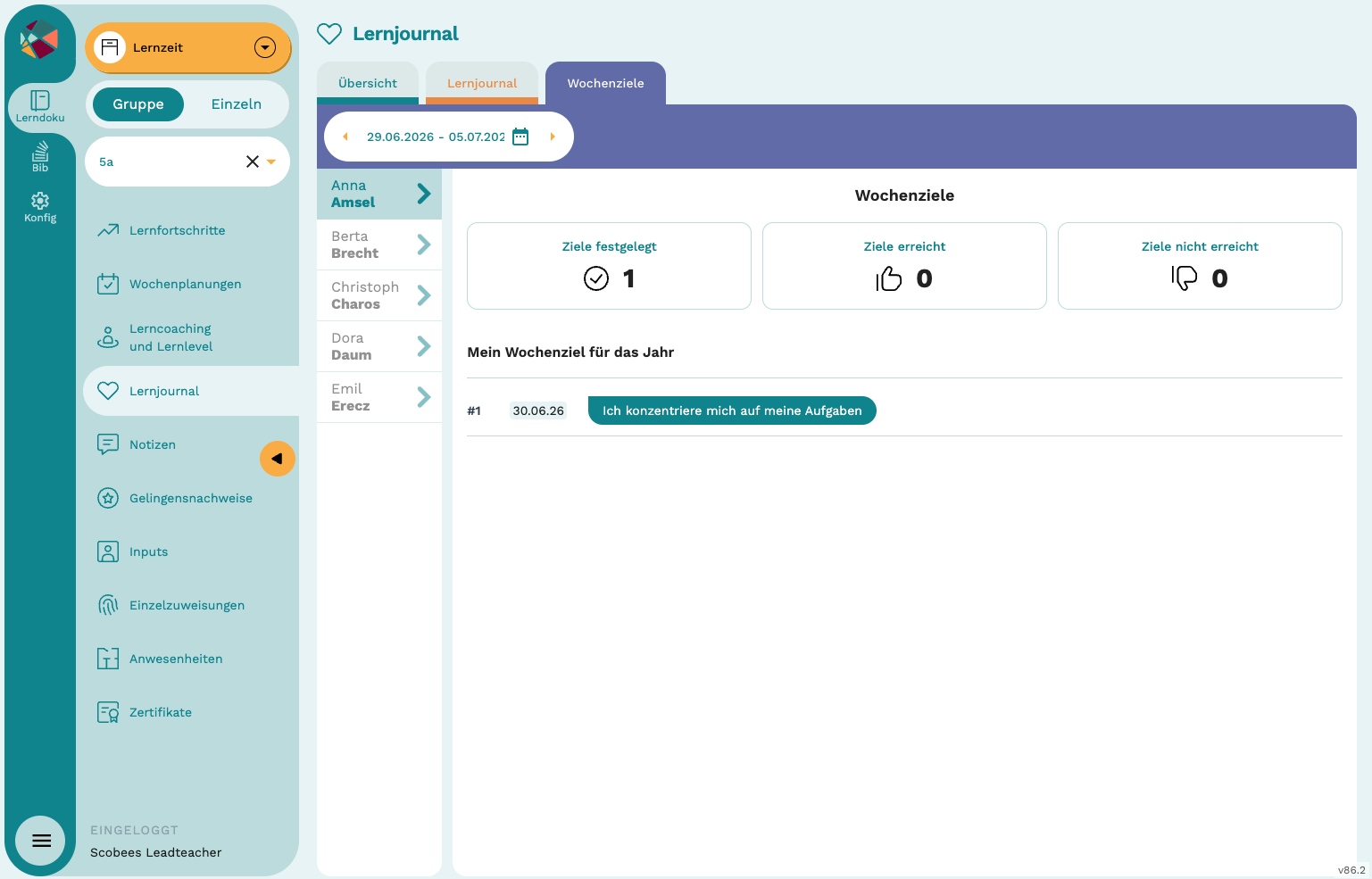Viewport: 1372px width, 879px height.
Task: Click goal 'Ich konzentriere mich auf meine Aufgaben'
Action: pyautogui.click(x=732, y=410)
